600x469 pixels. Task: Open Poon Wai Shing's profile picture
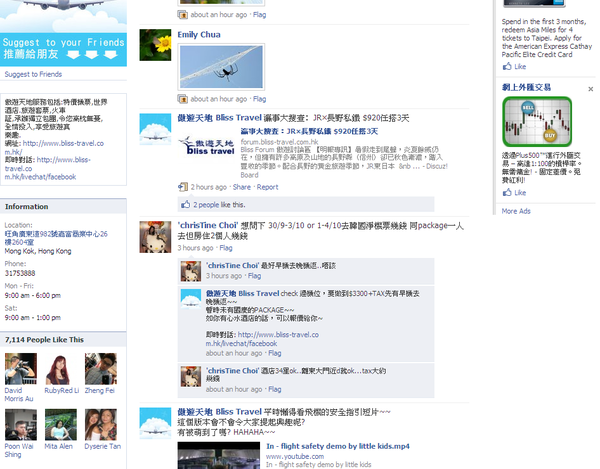pos(20,424)
